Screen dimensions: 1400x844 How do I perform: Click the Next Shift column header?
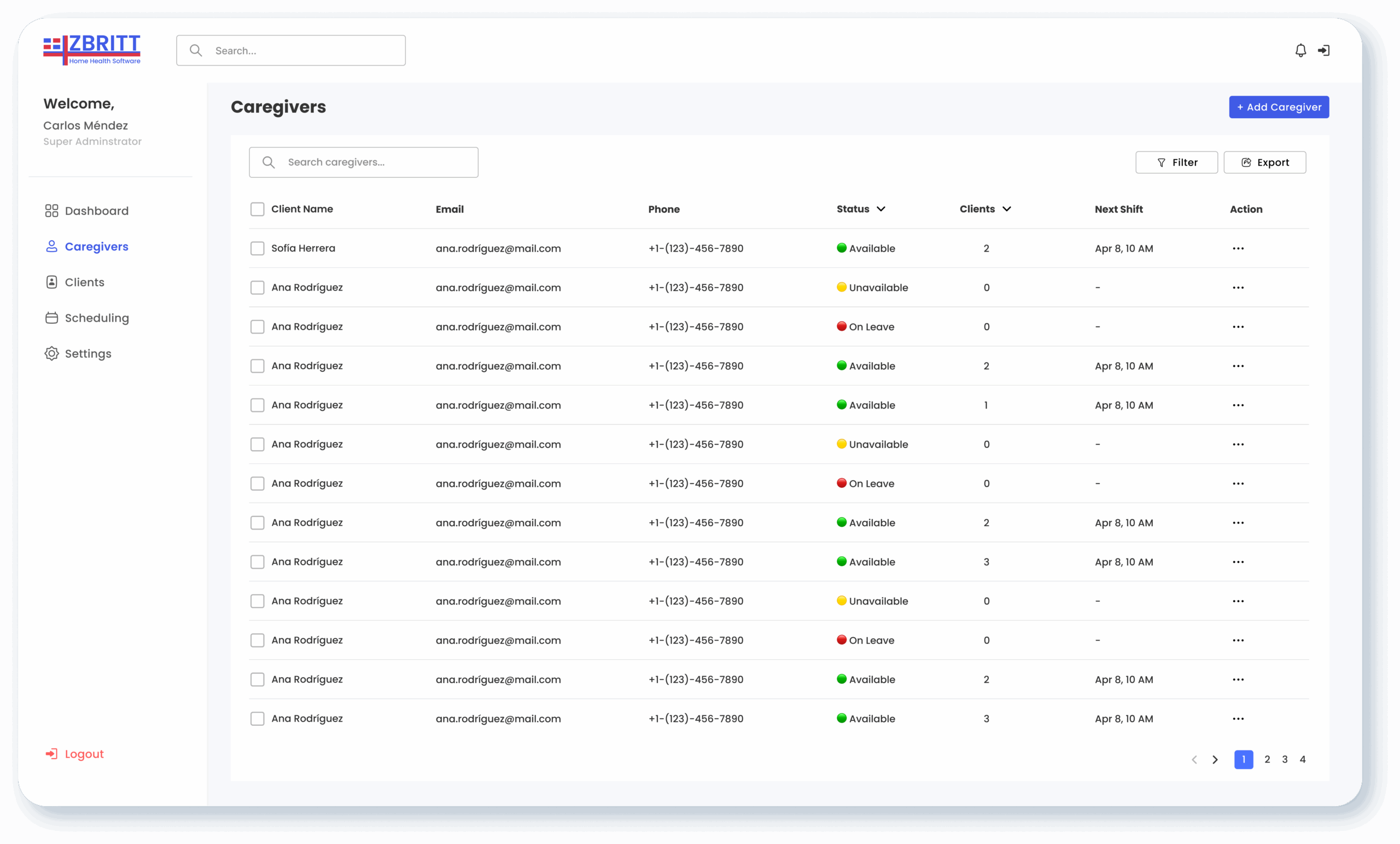1119,209
